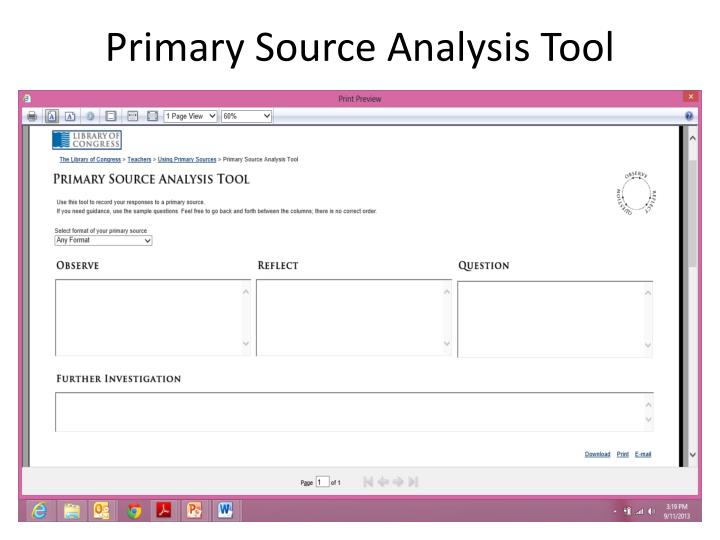This screenshot has width=720, height=540.
Task: Open Word from the taskbar
Action: coord(225,510)
